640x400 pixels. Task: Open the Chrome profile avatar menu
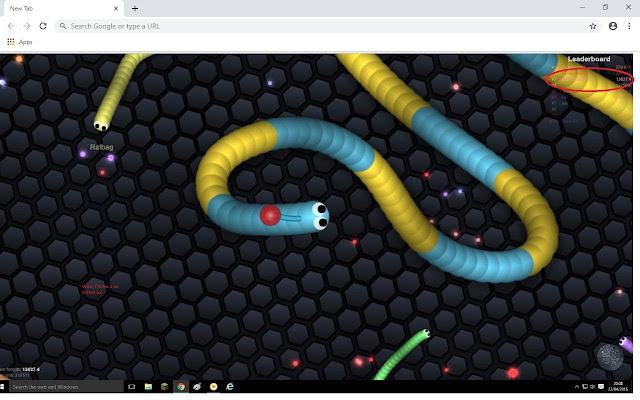(613, 26)
